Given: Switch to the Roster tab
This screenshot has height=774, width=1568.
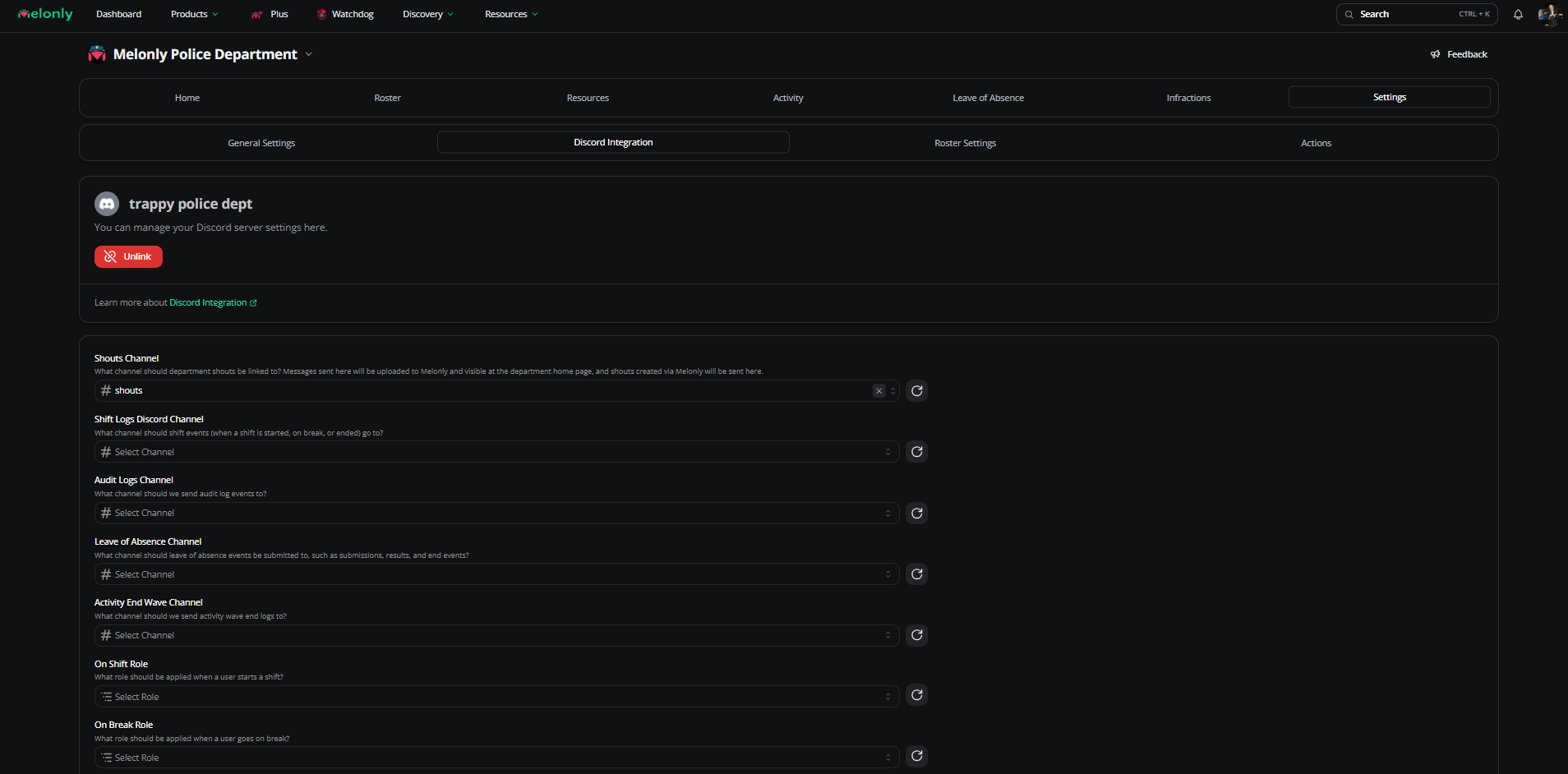Looking at the screenshot, I should coord(388,98).
